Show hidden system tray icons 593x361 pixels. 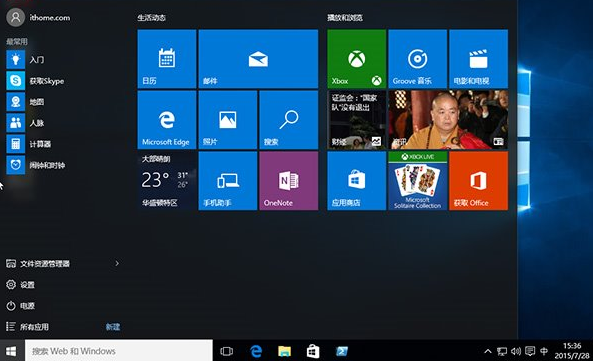click(488, 352)
